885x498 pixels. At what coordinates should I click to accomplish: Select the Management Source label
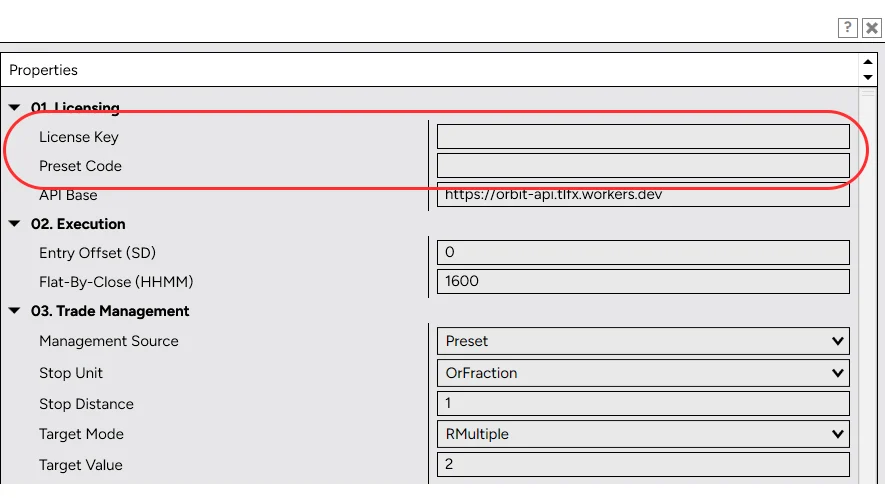pos(108,341)
